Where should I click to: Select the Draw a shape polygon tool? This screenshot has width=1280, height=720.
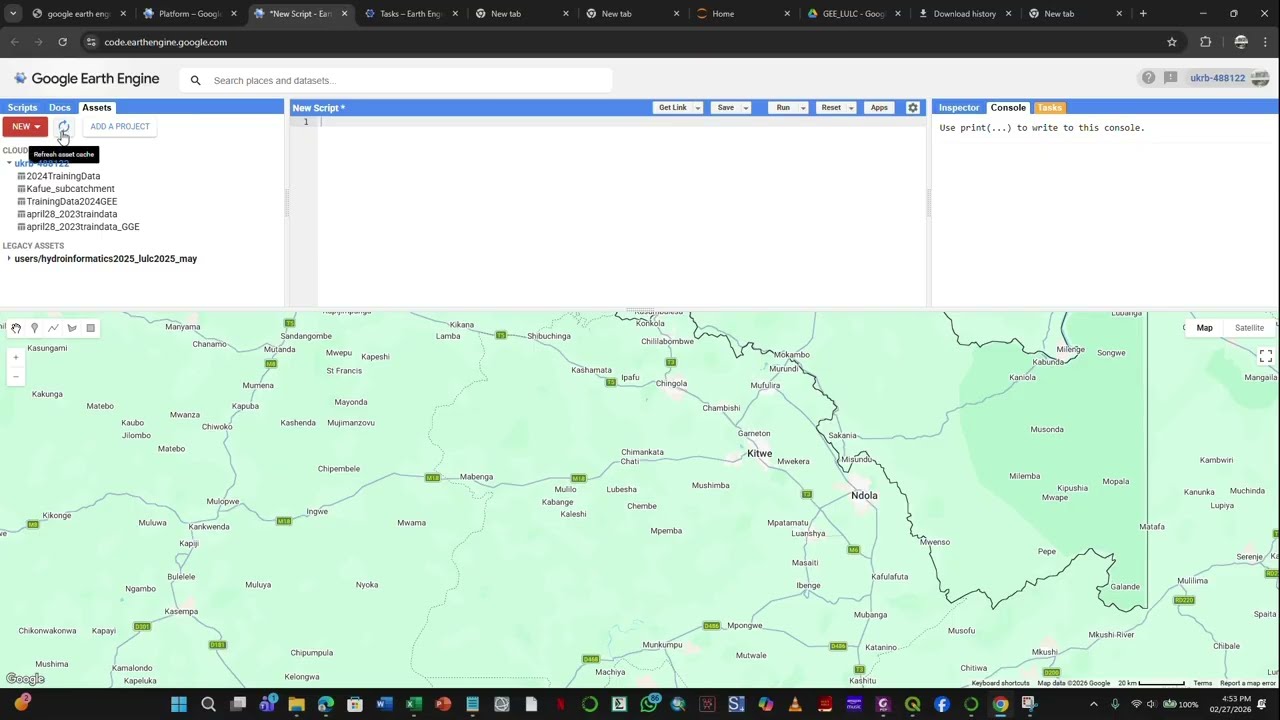tap(72, 328)
